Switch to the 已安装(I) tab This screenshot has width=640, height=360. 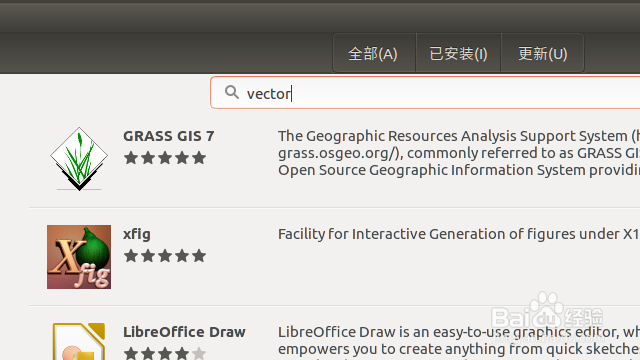coord(458,53)
